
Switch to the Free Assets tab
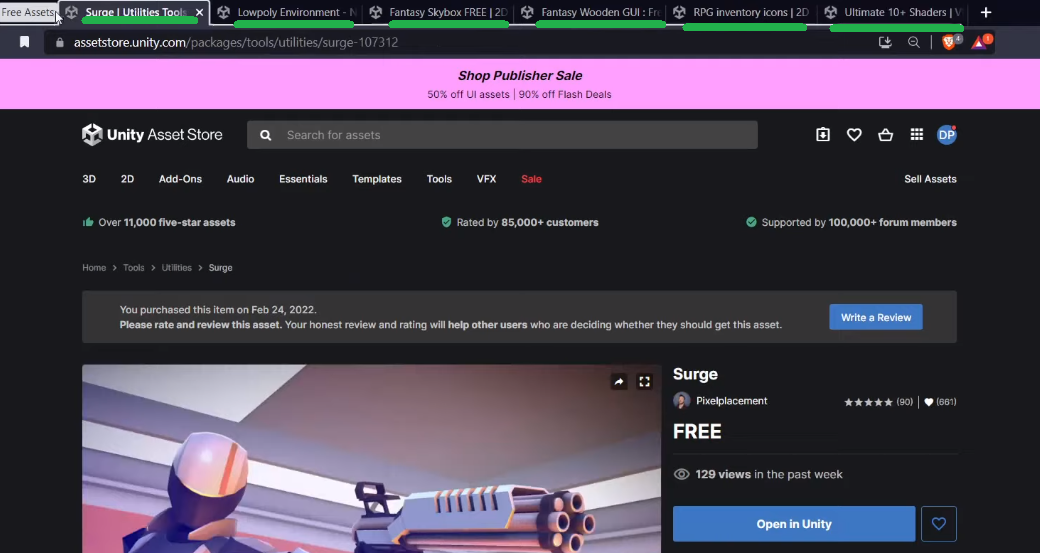coord(28,12)
